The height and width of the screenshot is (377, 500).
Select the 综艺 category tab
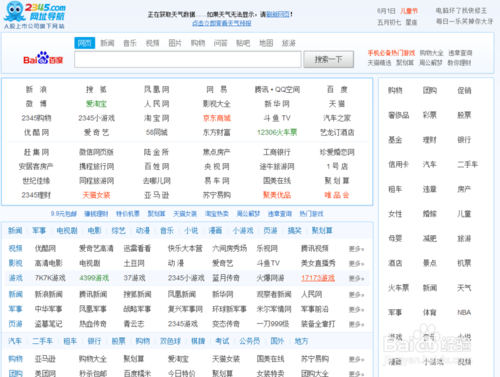click(118, 231)
